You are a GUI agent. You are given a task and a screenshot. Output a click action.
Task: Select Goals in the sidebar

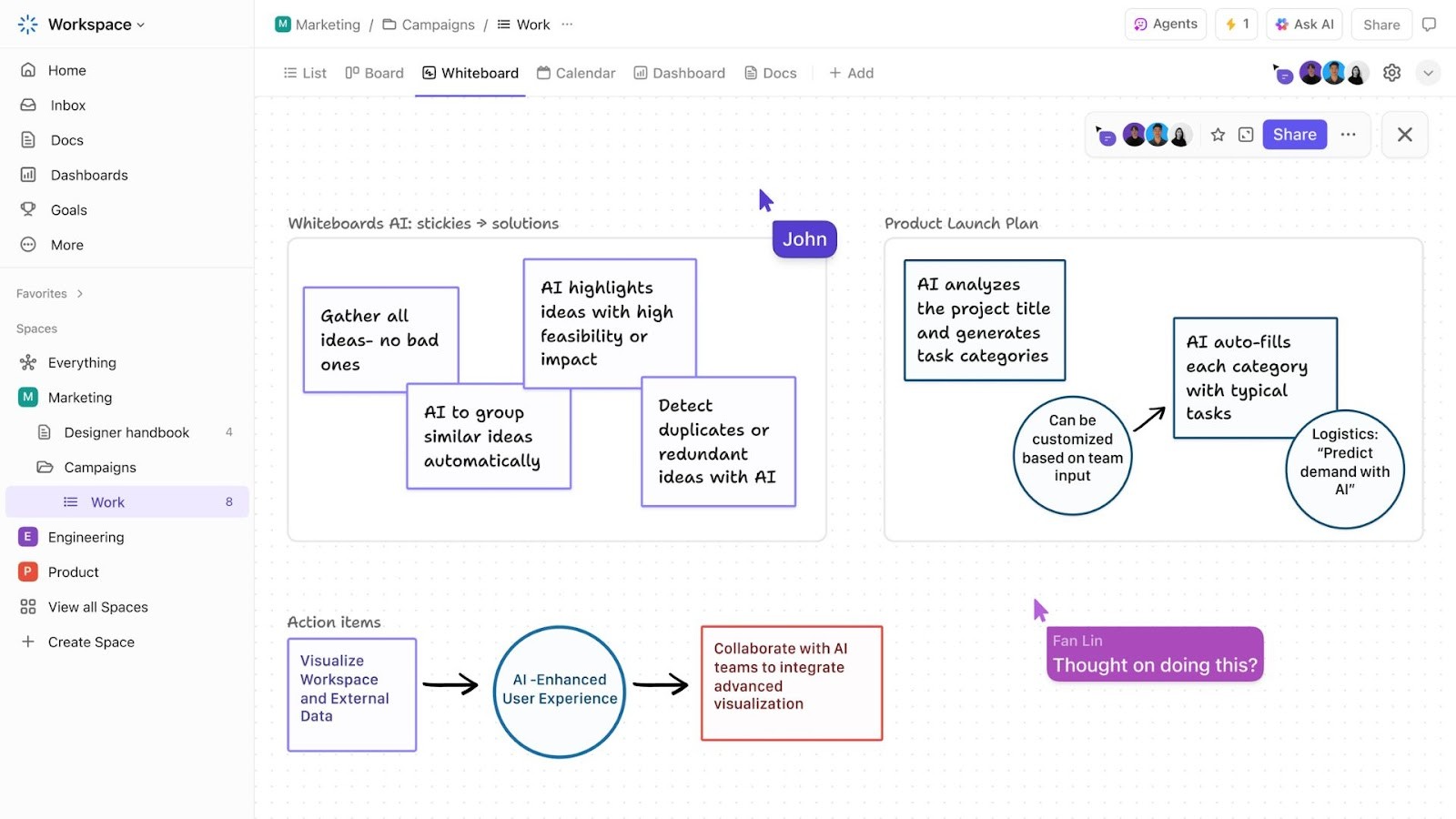pyautogui.click(x=67, y=209)
